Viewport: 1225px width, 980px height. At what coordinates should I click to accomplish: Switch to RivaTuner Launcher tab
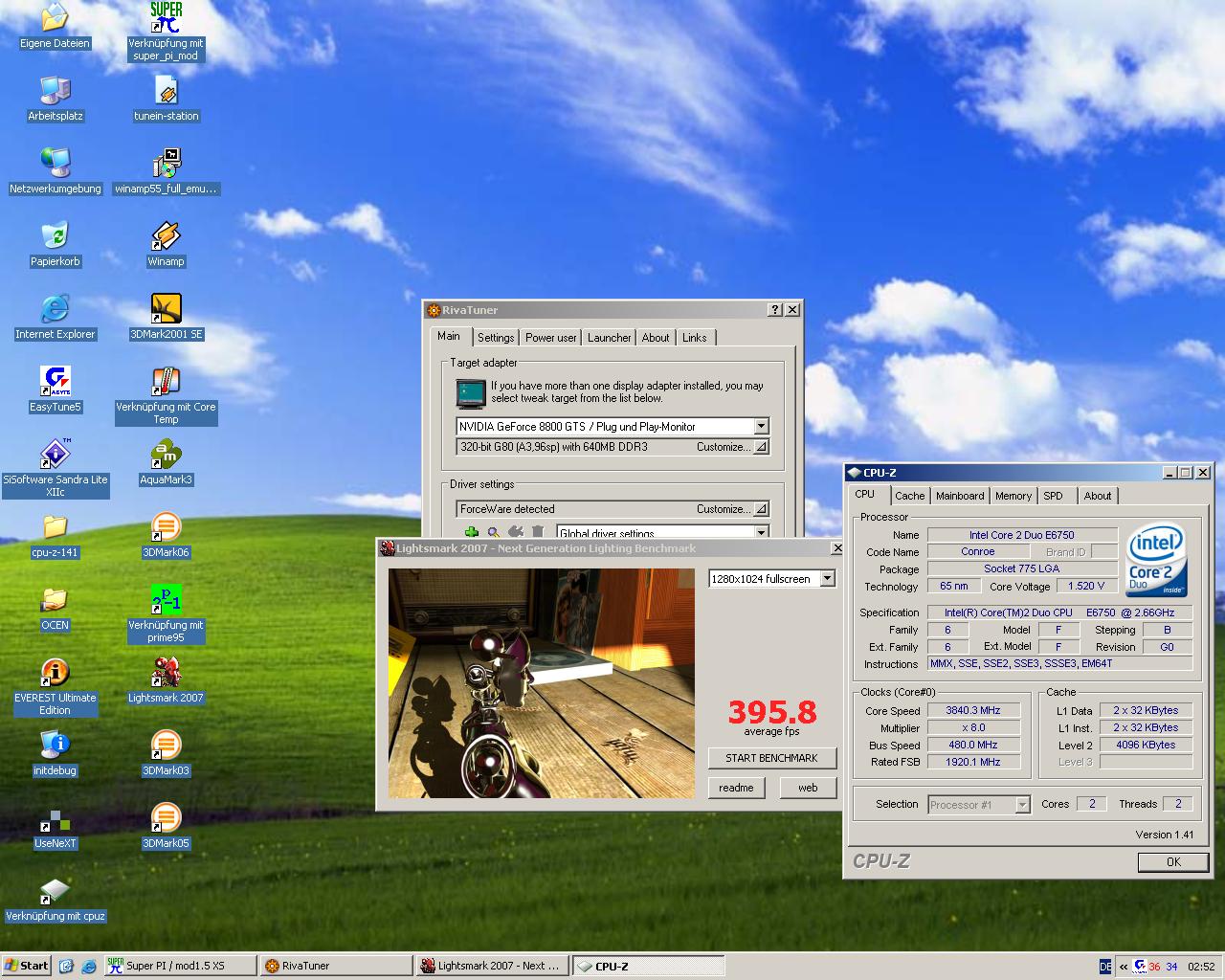pyautogui.click(x=610, y=338)
